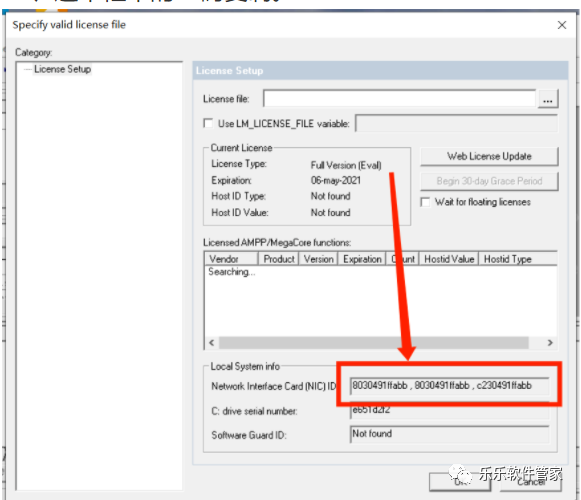581x500 pixels.
Task: Enable Use LM_LICENSE_FILE variable checkbox
Action: pyautogui.click(x=208, y=123)
